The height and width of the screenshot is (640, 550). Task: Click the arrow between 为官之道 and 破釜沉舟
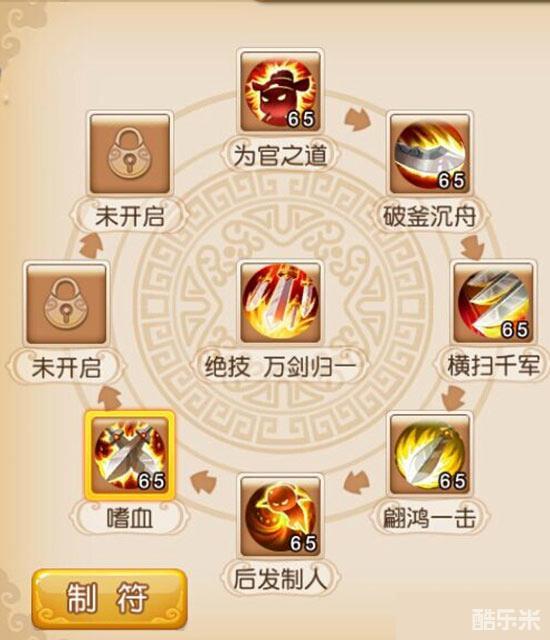357,119
